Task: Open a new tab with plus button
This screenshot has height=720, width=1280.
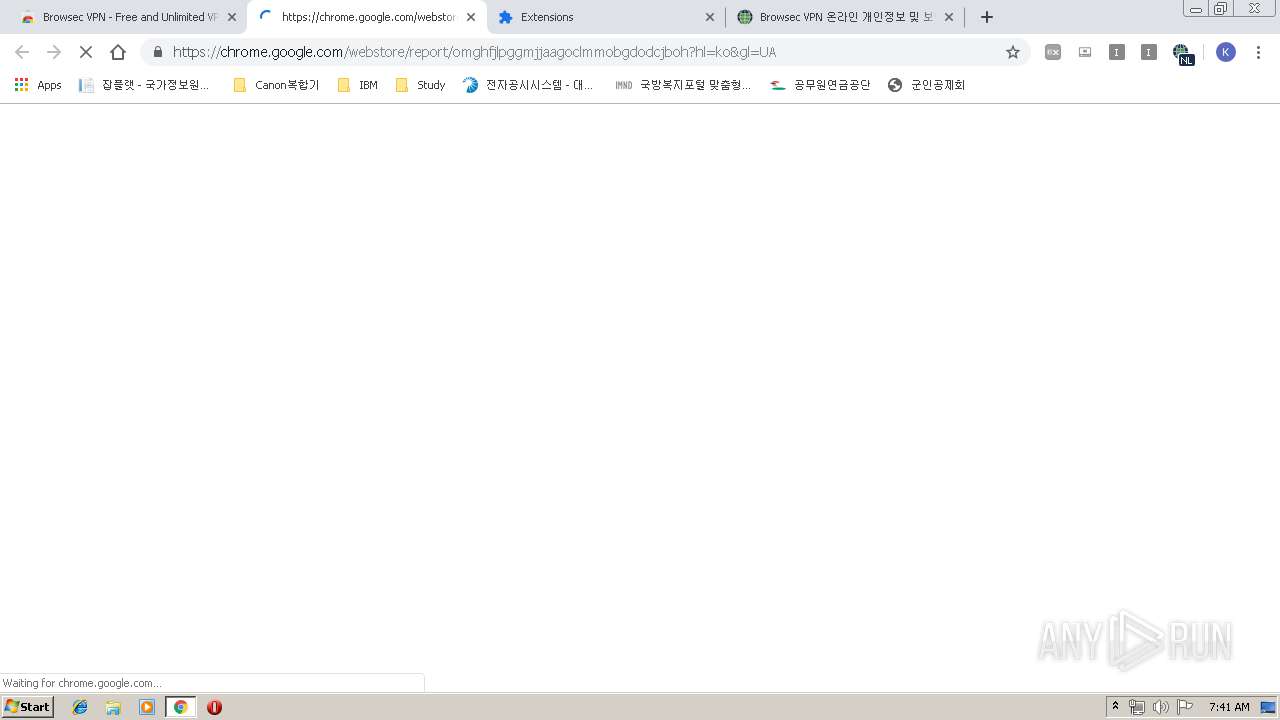Action: pyautogui.click(x=987, y=17)
